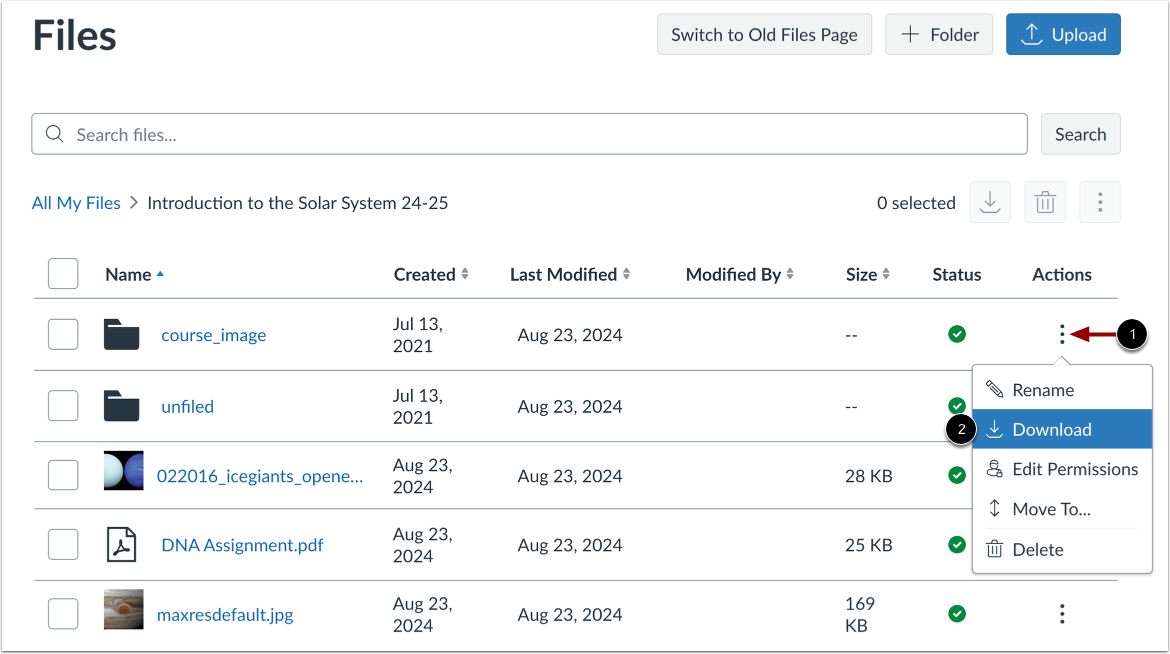The image size is (1170, 654).
Task: Click the bulk download icon button
Action: coord(990,203)
